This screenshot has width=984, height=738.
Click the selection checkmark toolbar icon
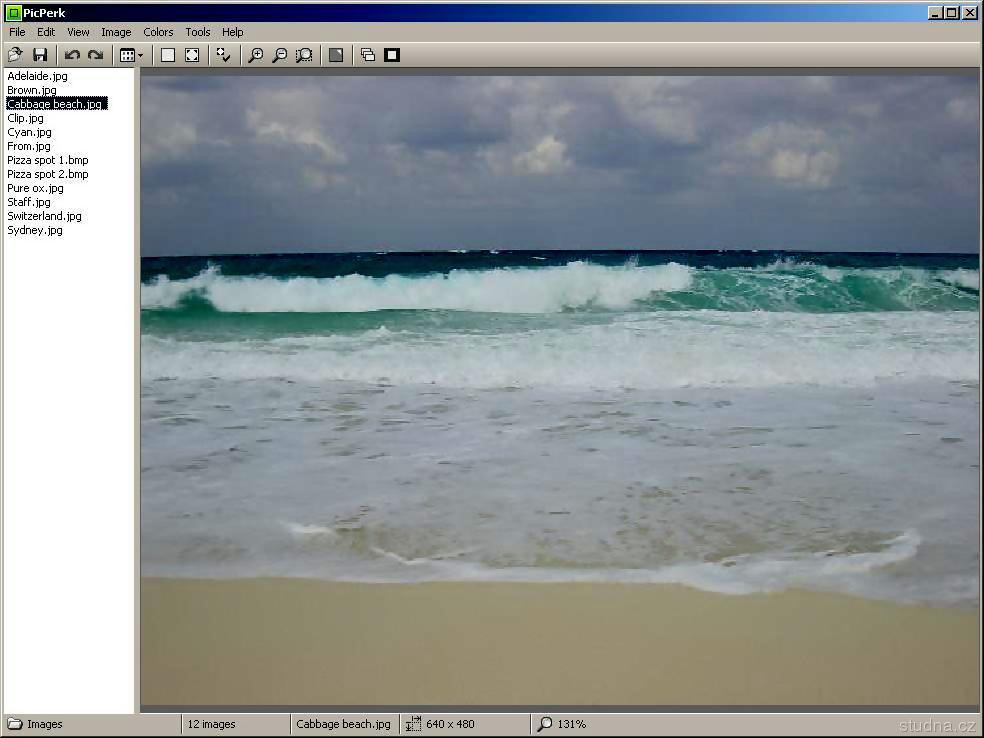pos(223,55)
